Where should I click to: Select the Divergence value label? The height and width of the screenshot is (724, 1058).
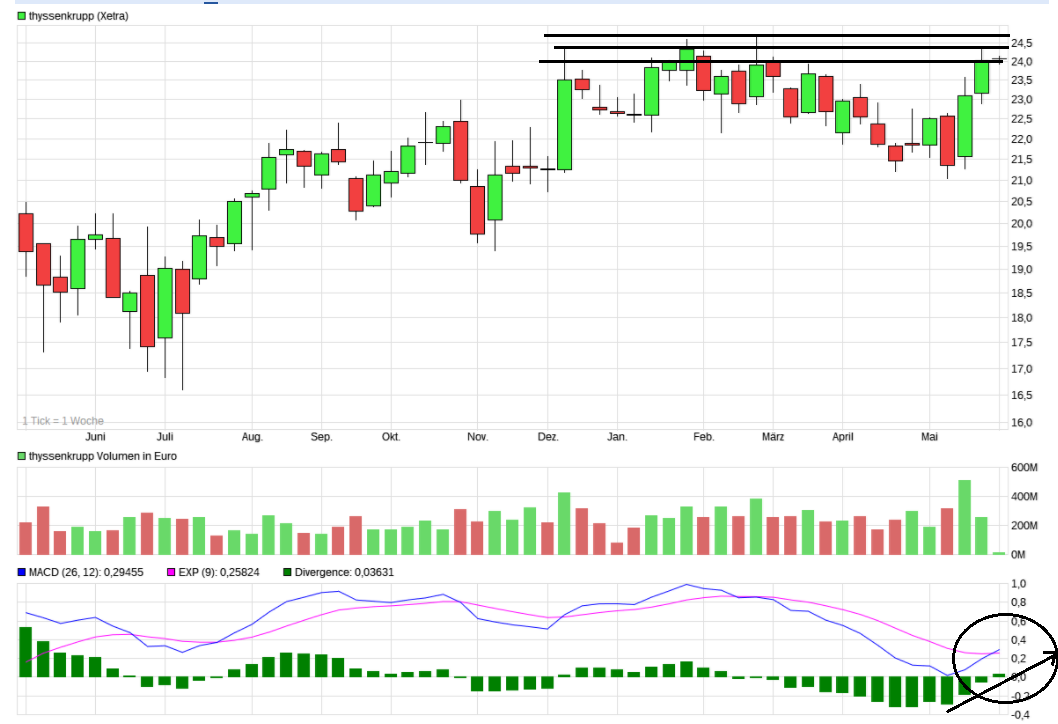(331, 572)
